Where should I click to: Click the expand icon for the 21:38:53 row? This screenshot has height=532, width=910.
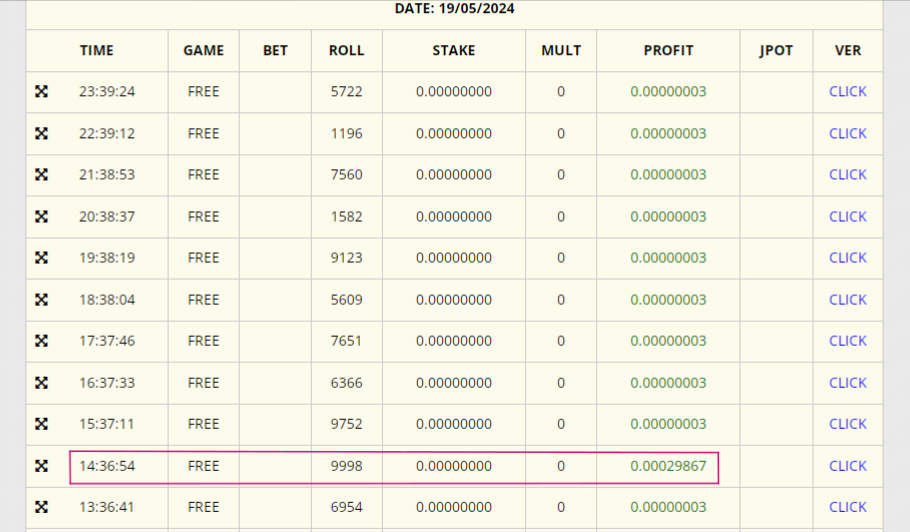(x=41, y=175)
